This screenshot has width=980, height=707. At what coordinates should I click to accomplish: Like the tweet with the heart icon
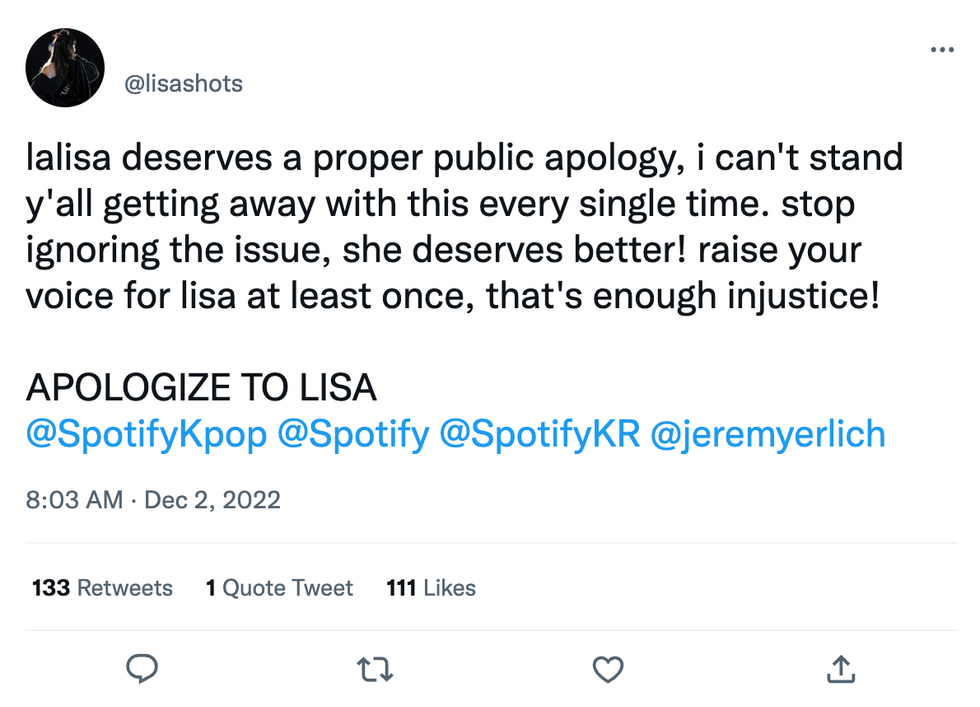[x=608, y=669]
